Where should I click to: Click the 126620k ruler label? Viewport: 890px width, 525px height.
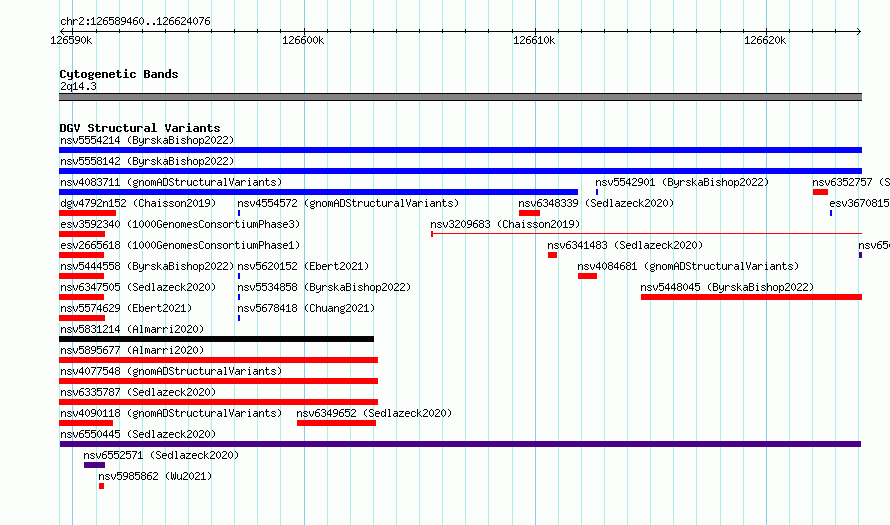[765, 40]
